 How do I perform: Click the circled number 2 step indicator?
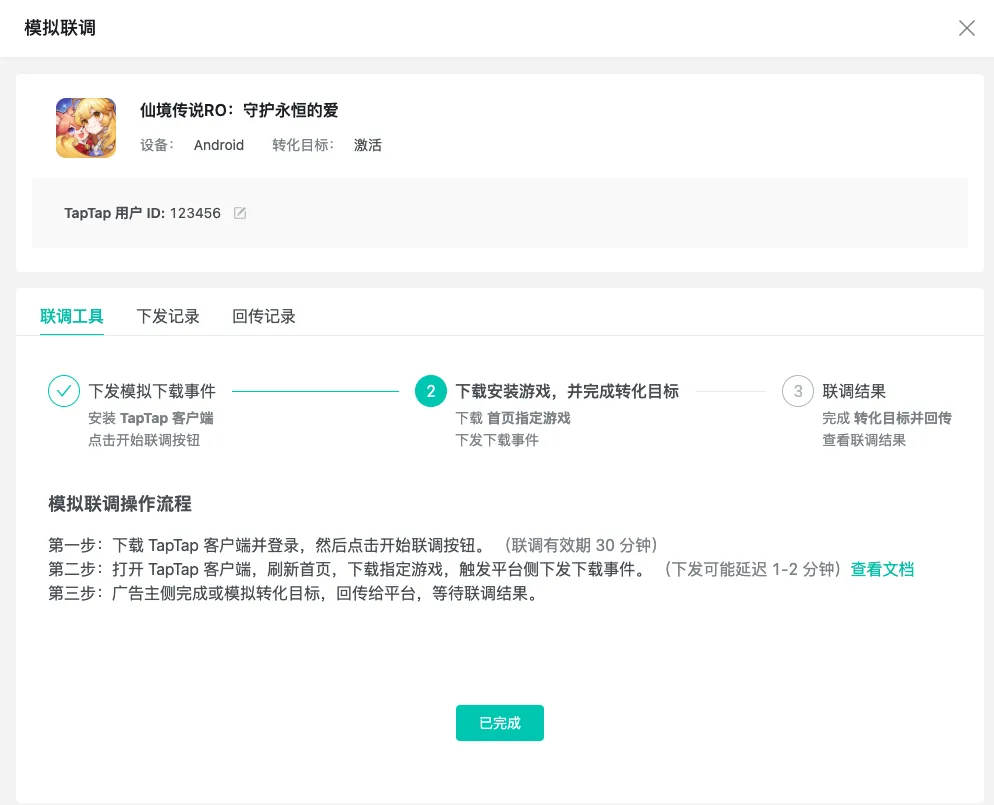coord(430,391)
